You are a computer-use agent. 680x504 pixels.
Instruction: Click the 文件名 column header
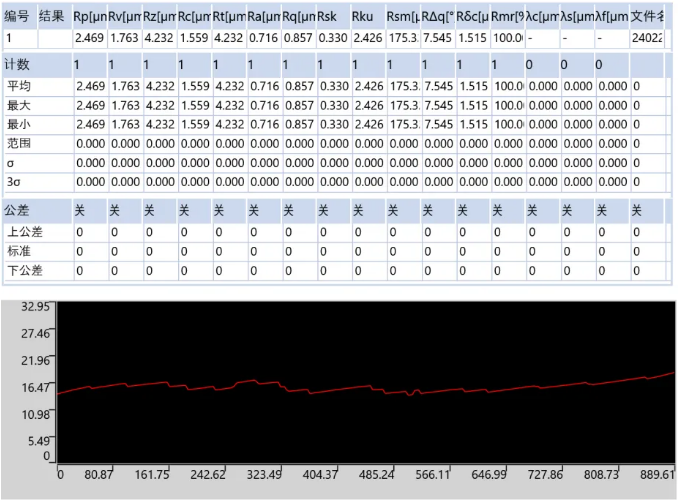point(644,16)
